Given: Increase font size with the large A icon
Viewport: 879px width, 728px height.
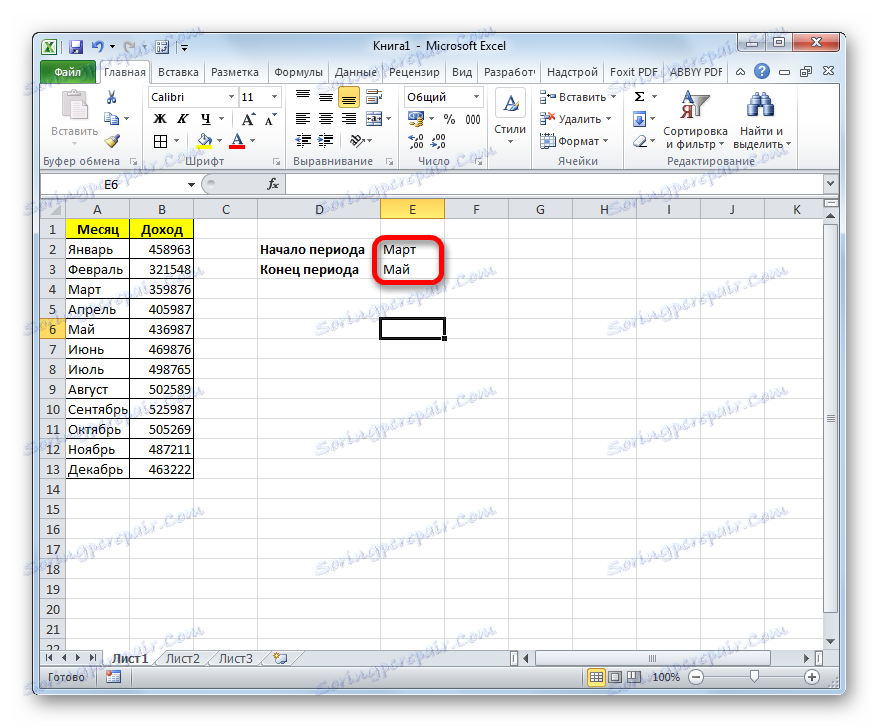Looking at the screenshot, I should tap(248, 119).
